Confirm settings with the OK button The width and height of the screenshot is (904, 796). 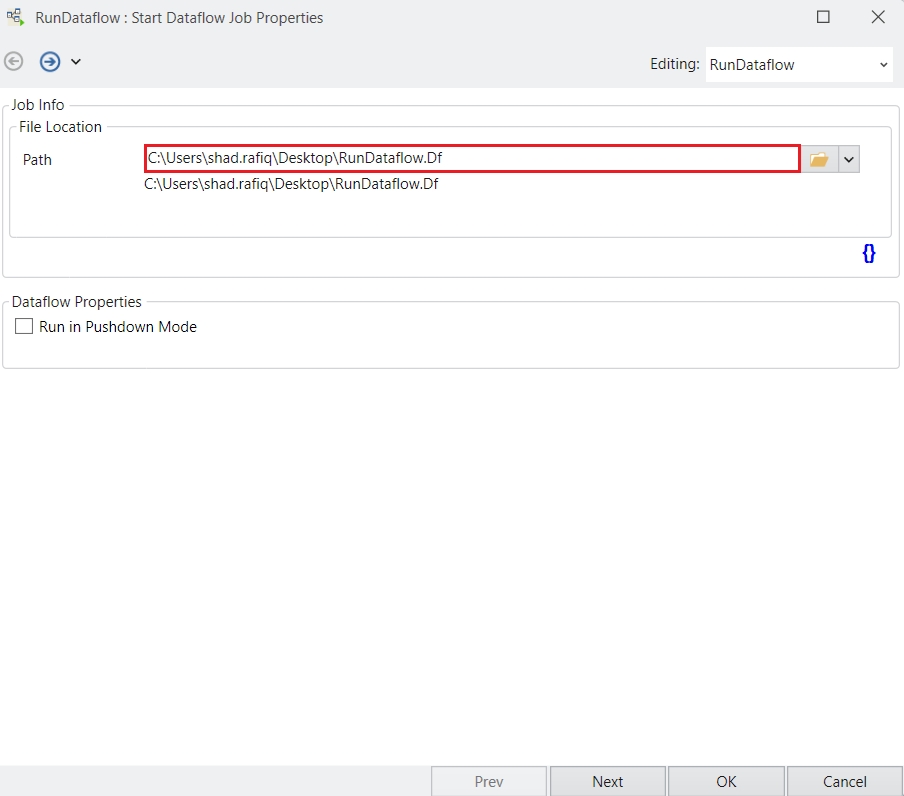pos(726,781)
